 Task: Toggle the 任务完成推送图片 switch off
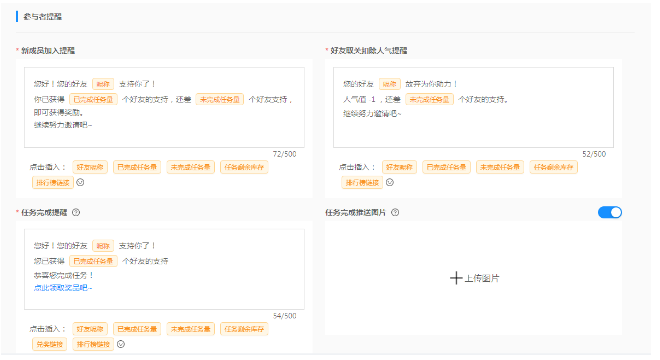609,212
